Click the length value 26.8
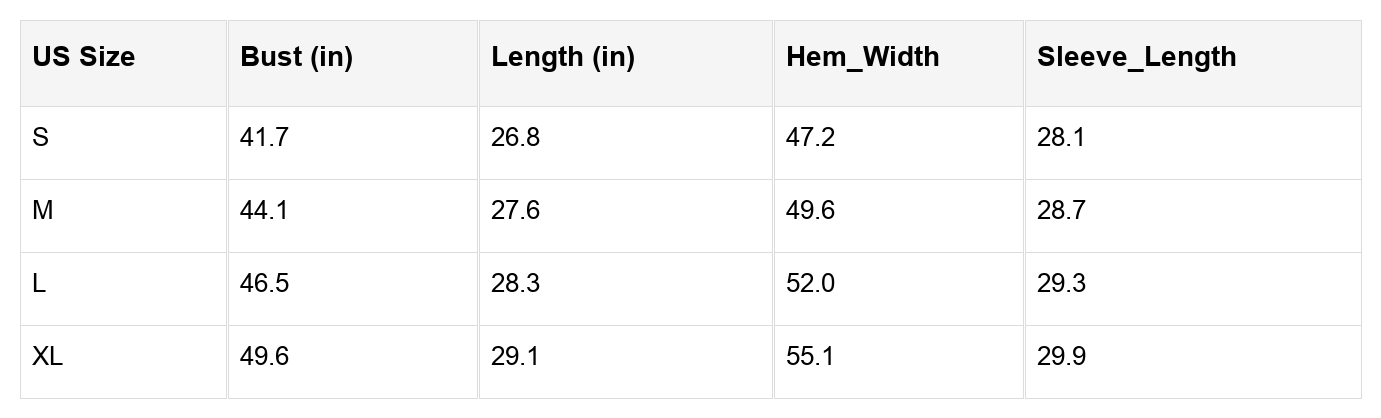The height and width of the screenshot is (418, 1381). (x=515, y=137)
